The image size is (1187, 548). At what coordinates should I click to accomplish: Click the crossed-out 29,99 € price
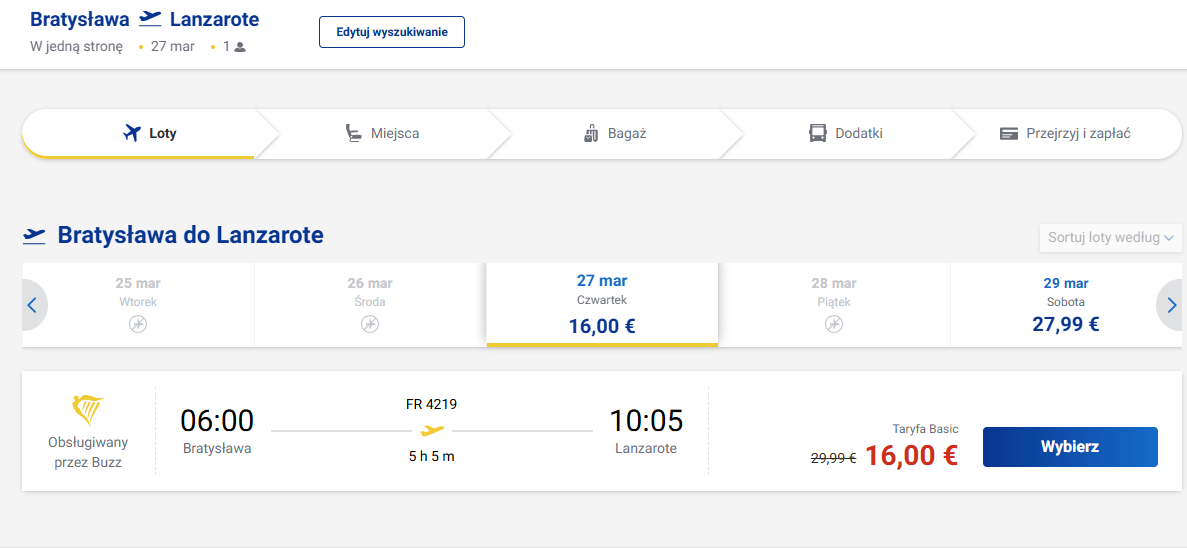click(x=833, y=458)
